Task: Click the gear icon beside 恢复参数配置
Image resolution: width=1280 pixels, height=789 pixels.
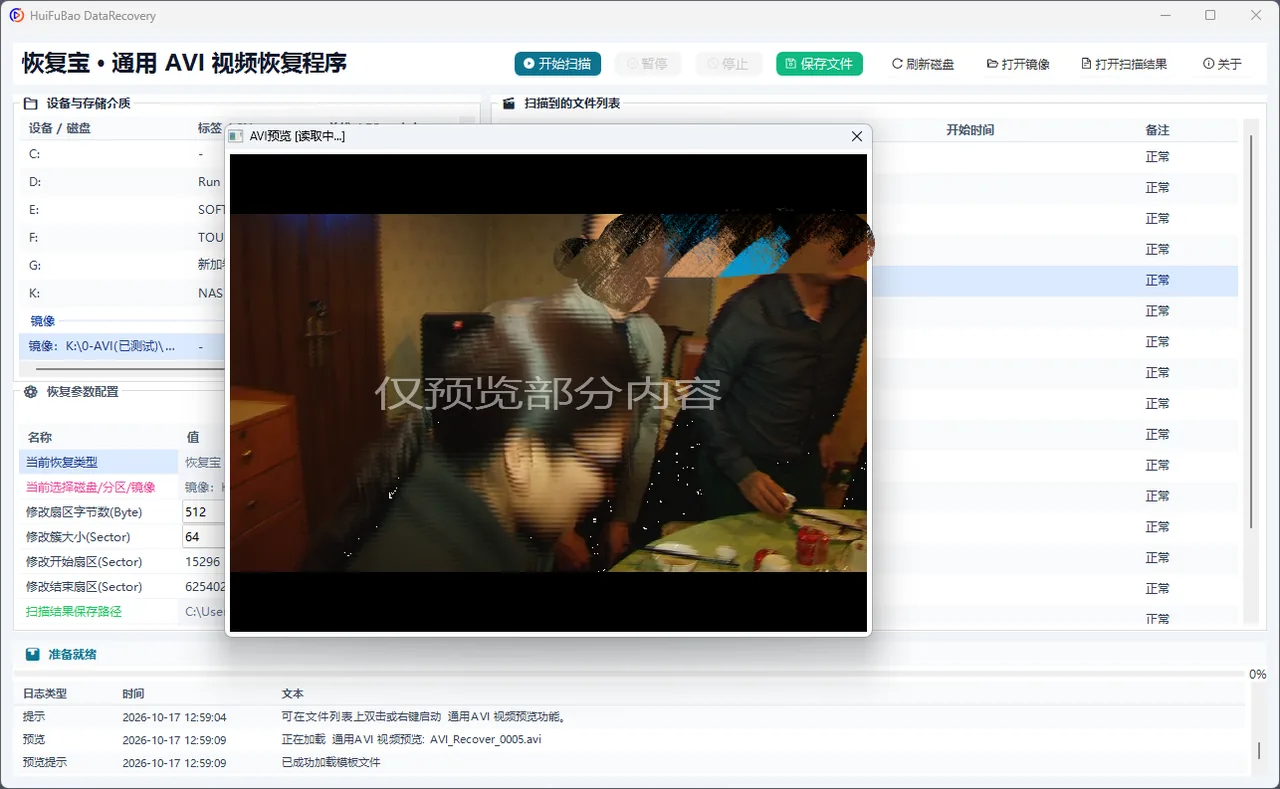Action: [31, 392]
